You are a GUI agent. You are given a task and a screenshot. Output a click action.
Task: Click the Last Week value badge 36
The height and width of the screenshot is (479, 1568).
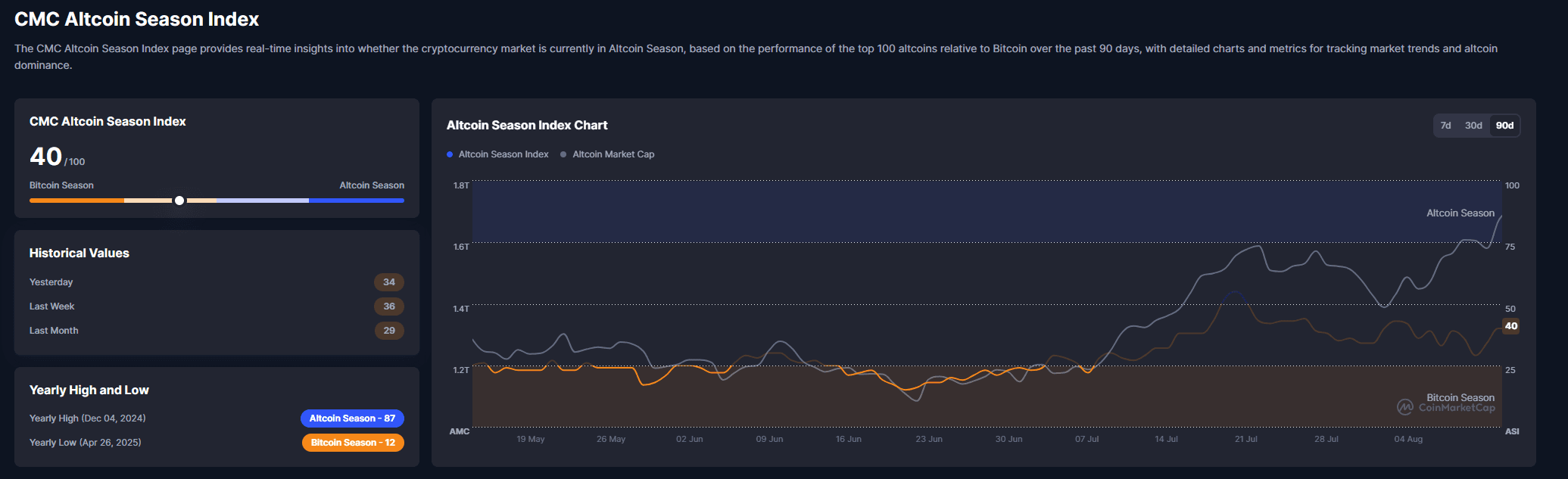[x=389, y=306]
